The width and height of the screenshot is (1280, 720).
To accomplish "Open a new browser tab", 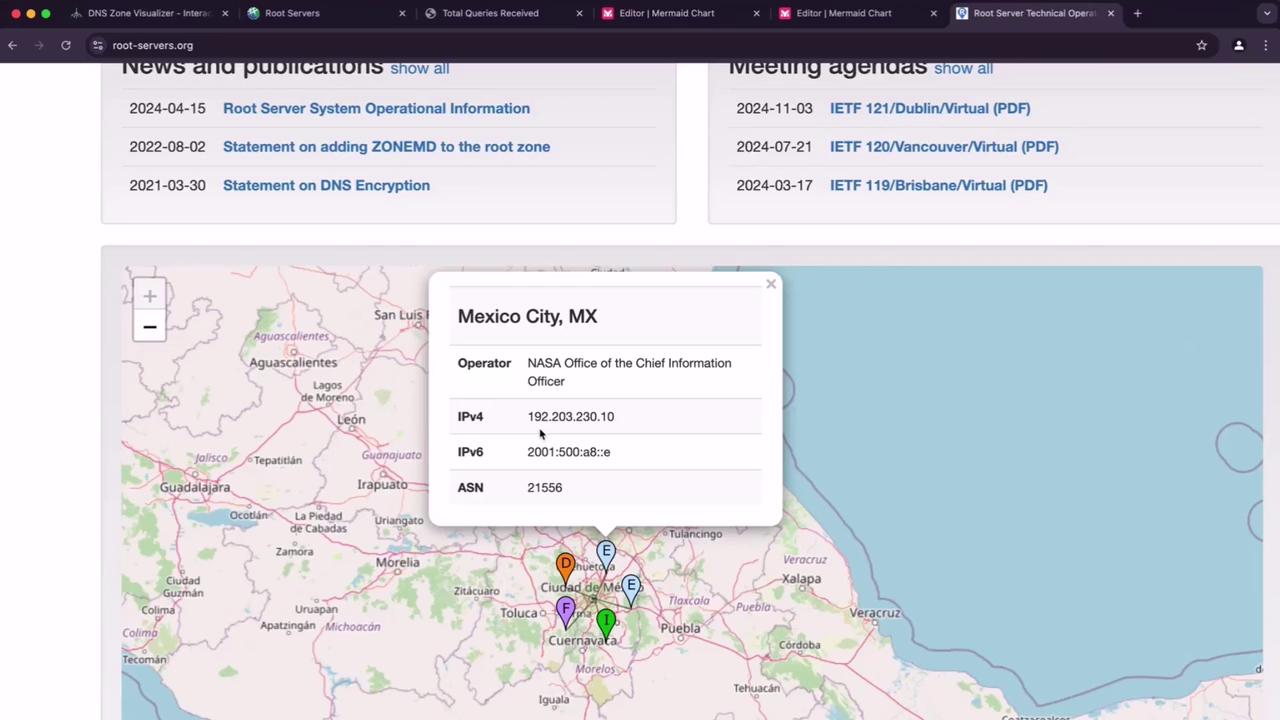I will tap(1137, 13).
